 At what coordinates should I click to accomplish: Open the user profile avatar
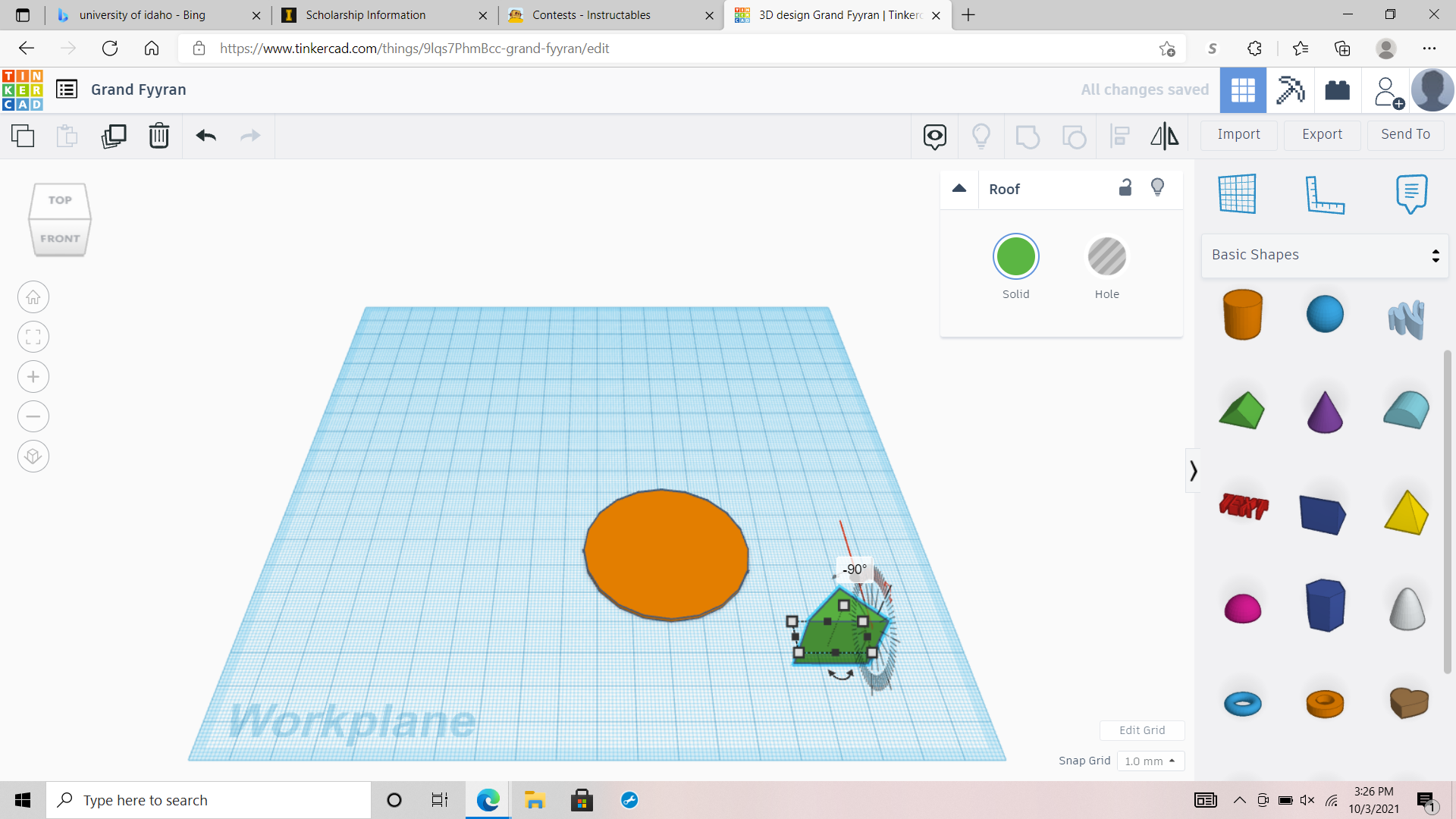pyautogui.click(x=1432, y=90)
